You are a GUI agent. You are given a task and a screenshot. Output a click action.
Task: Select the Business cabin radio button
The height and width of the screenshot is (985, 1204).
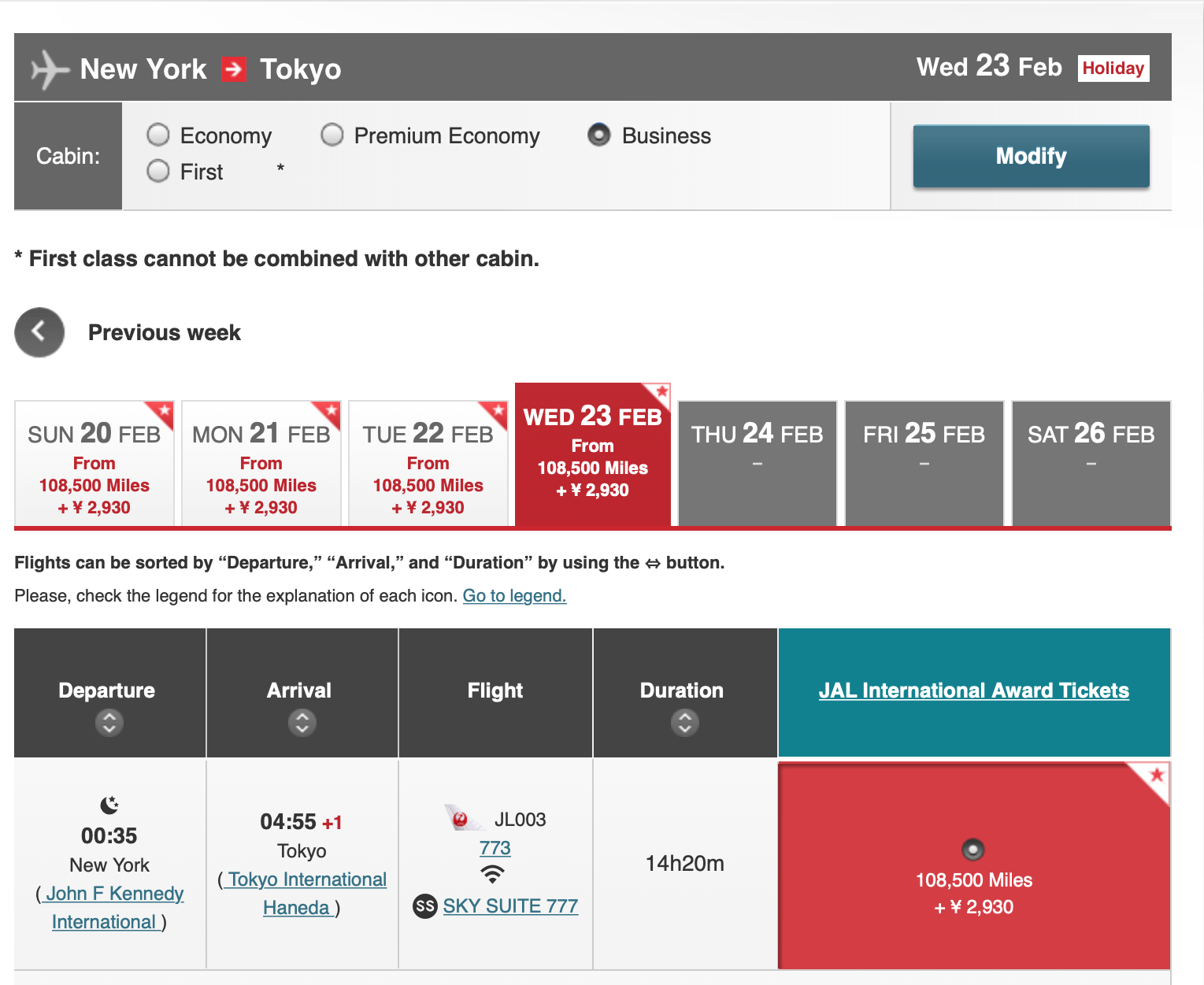tap(599, 135)
